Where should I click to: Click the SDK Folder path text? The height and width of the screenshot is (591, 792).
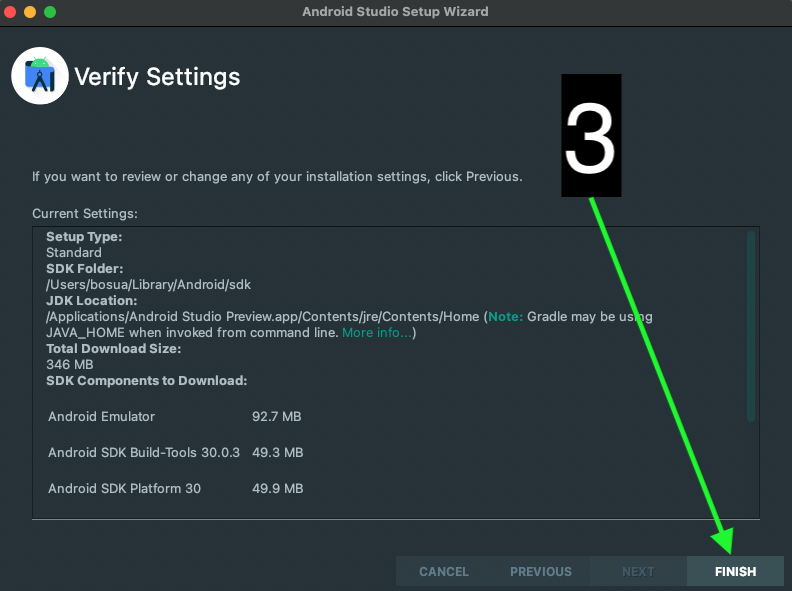click(x=148, y=285)
